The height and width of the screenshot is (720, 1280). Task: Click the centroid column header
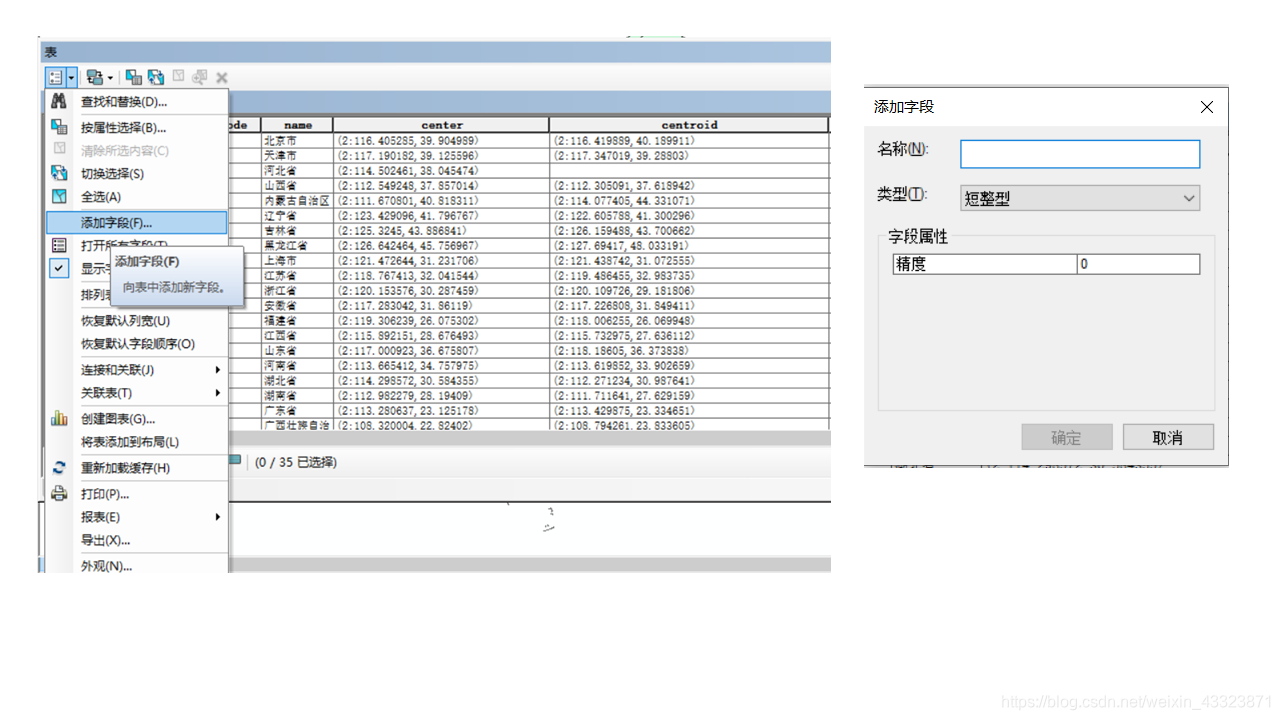(x=689, y=125)
